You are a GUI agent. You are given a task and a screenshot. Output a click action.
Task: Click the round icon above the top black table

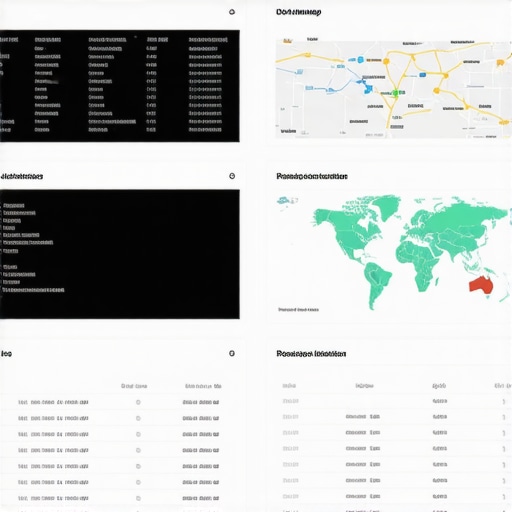click(x=232, y=12)
